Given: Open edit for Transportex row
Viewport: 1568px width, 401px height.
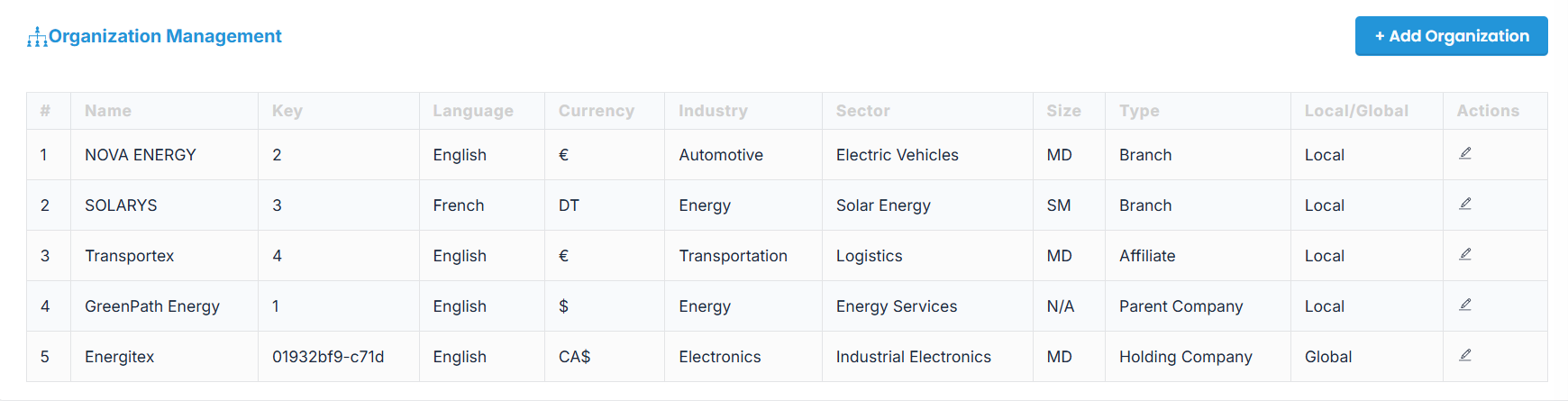Looking at the screenshot, I should pos(1465,255).
